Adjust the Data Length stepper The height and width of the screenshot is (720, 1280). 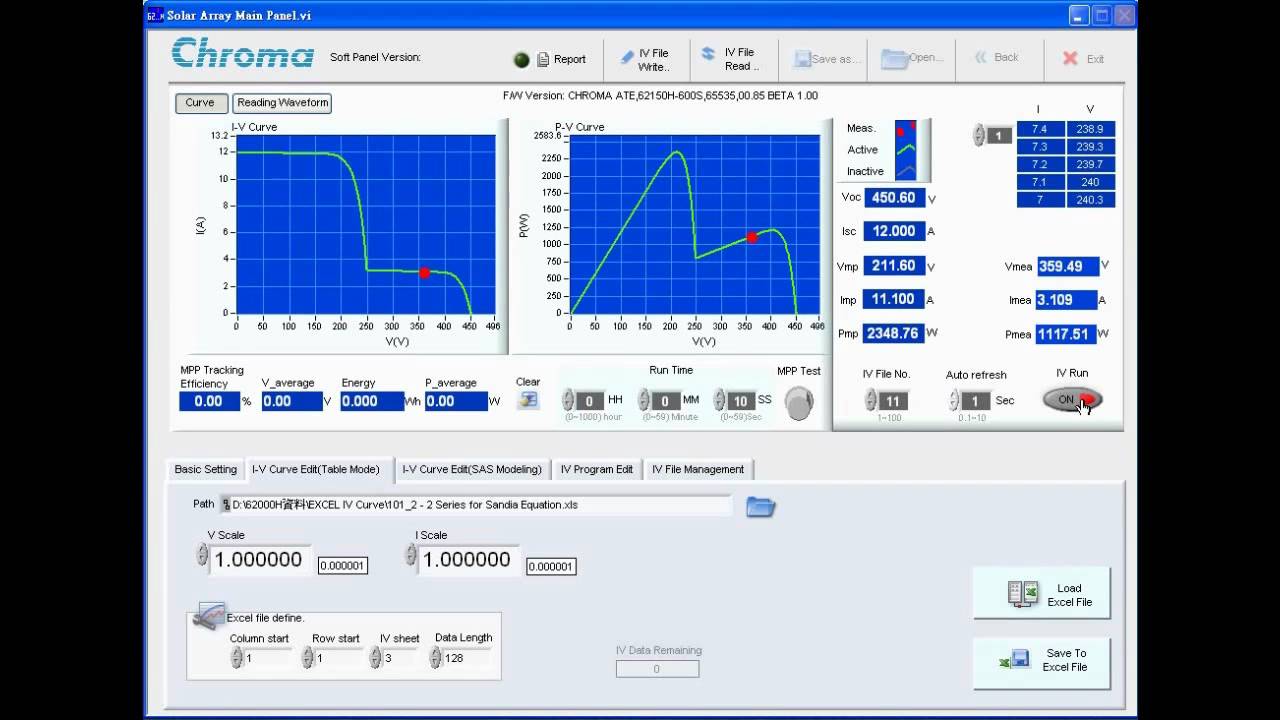pyautogui.click(x=436, y=658)
